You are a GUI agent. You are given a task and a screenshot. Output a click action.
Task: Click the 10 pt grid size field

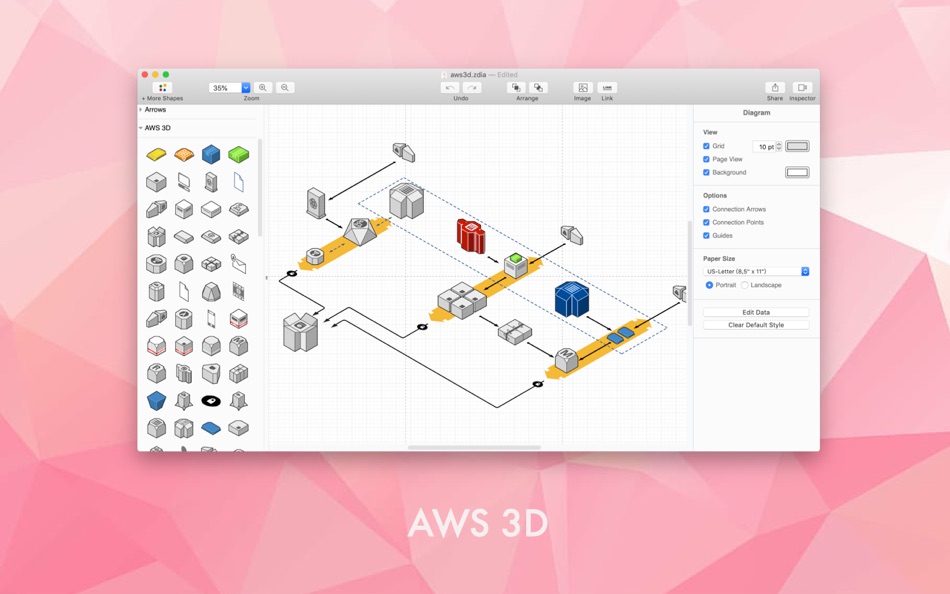(x=764, y=147)
